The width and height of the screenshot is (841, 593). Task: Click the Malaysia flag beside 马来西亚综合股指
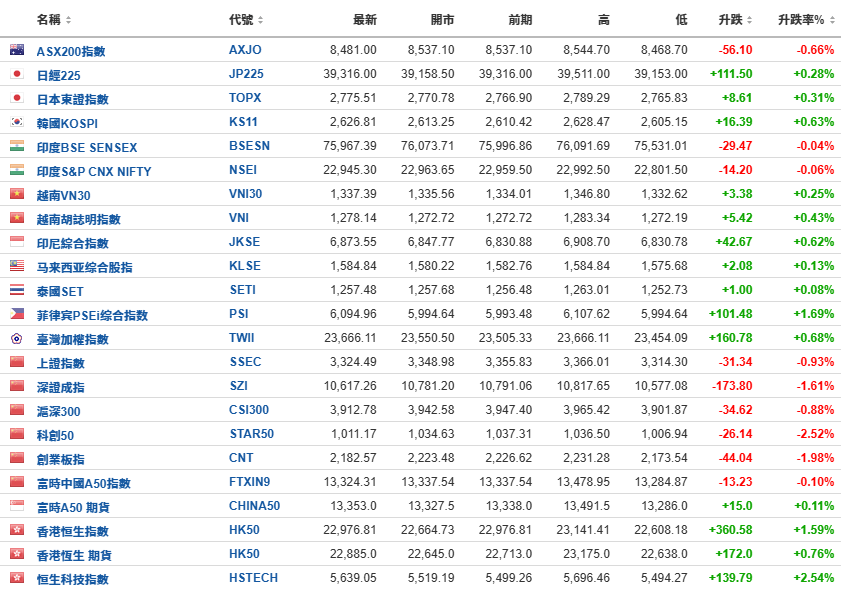pos(17,266)
